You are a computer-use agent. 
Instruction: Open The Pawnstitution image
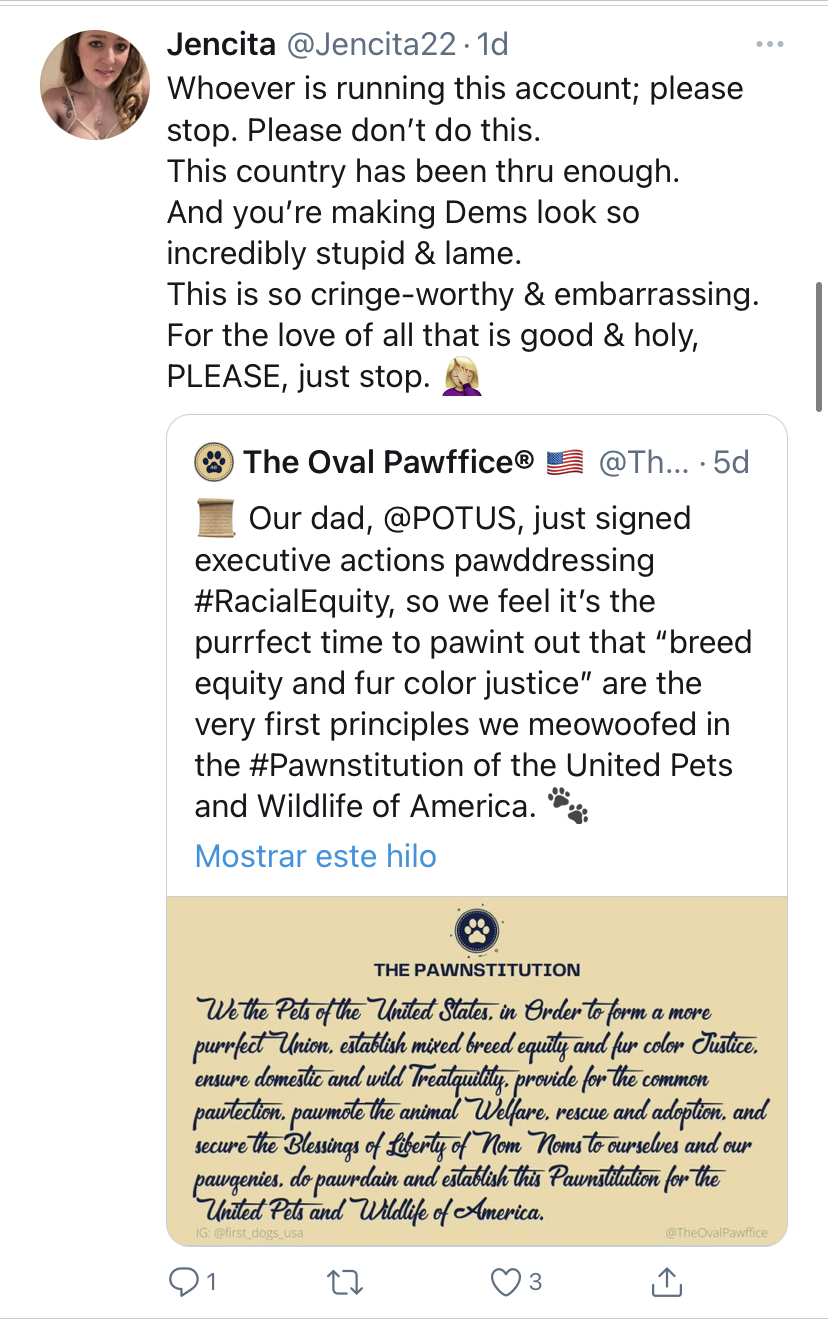[x=477, y=1071]
